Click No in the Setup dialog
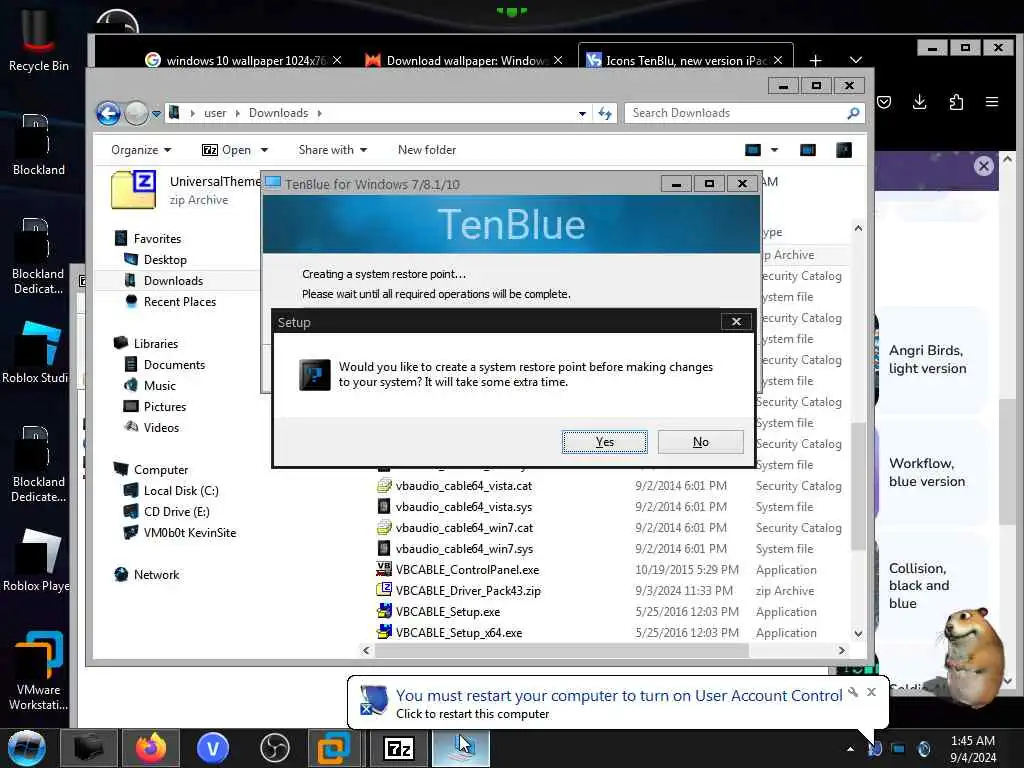Viewport: 1024px width, 768px height. pyautogui.click(x=700, y=442)
